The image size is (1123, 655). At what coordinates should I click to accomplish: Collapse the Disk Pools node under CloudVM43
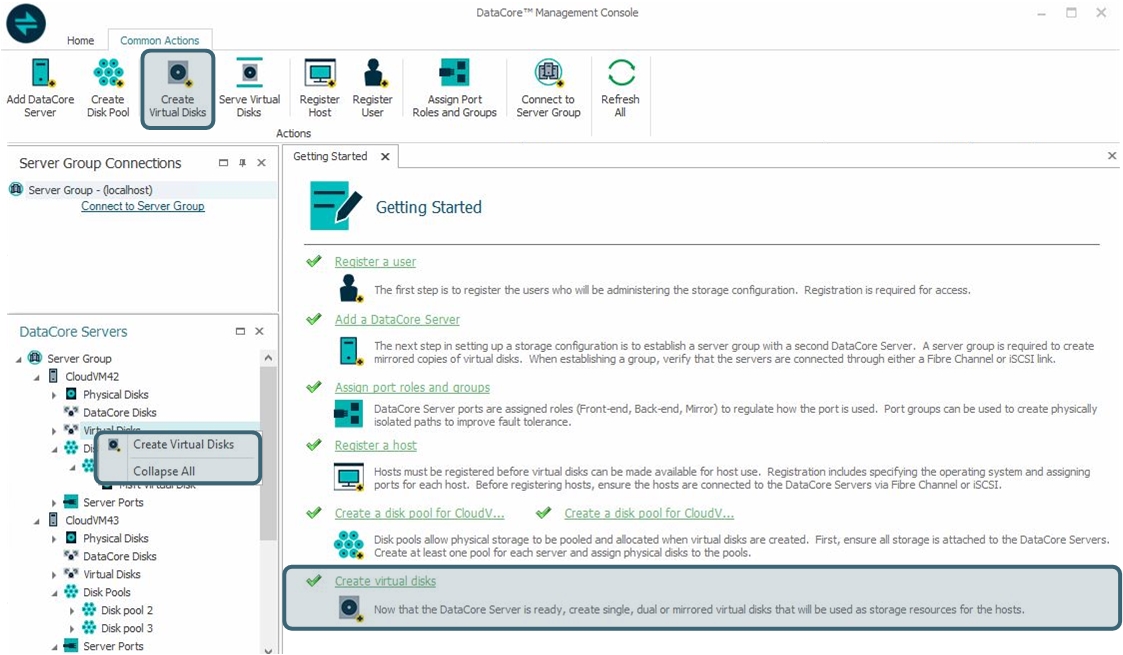tap(55, 593)
